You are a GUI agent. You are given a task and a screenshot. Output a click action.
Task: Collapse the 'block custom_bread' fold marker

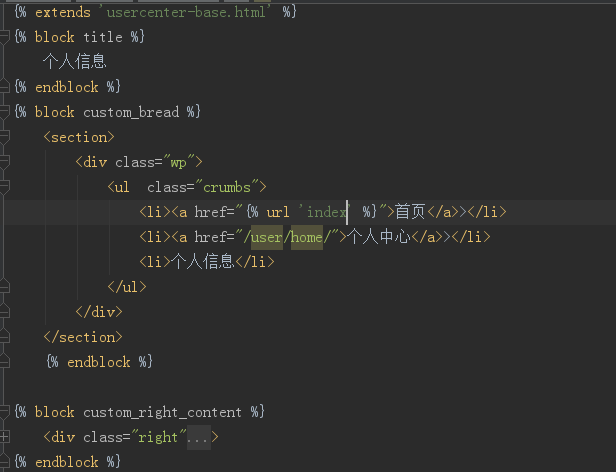point(4,112)
